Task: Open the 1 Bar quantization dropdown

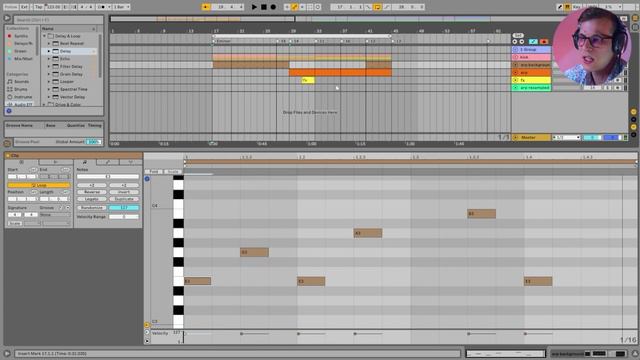Action: click(121, 7)
